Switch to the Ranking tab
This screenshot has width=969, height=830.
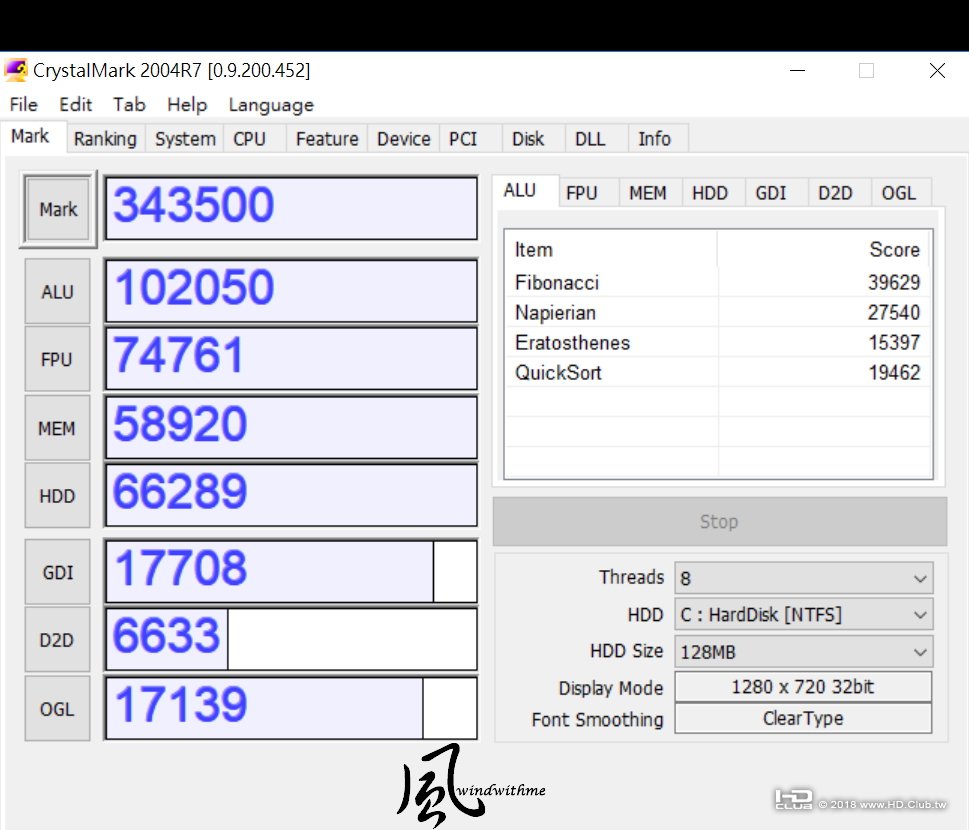click(105, 138)
